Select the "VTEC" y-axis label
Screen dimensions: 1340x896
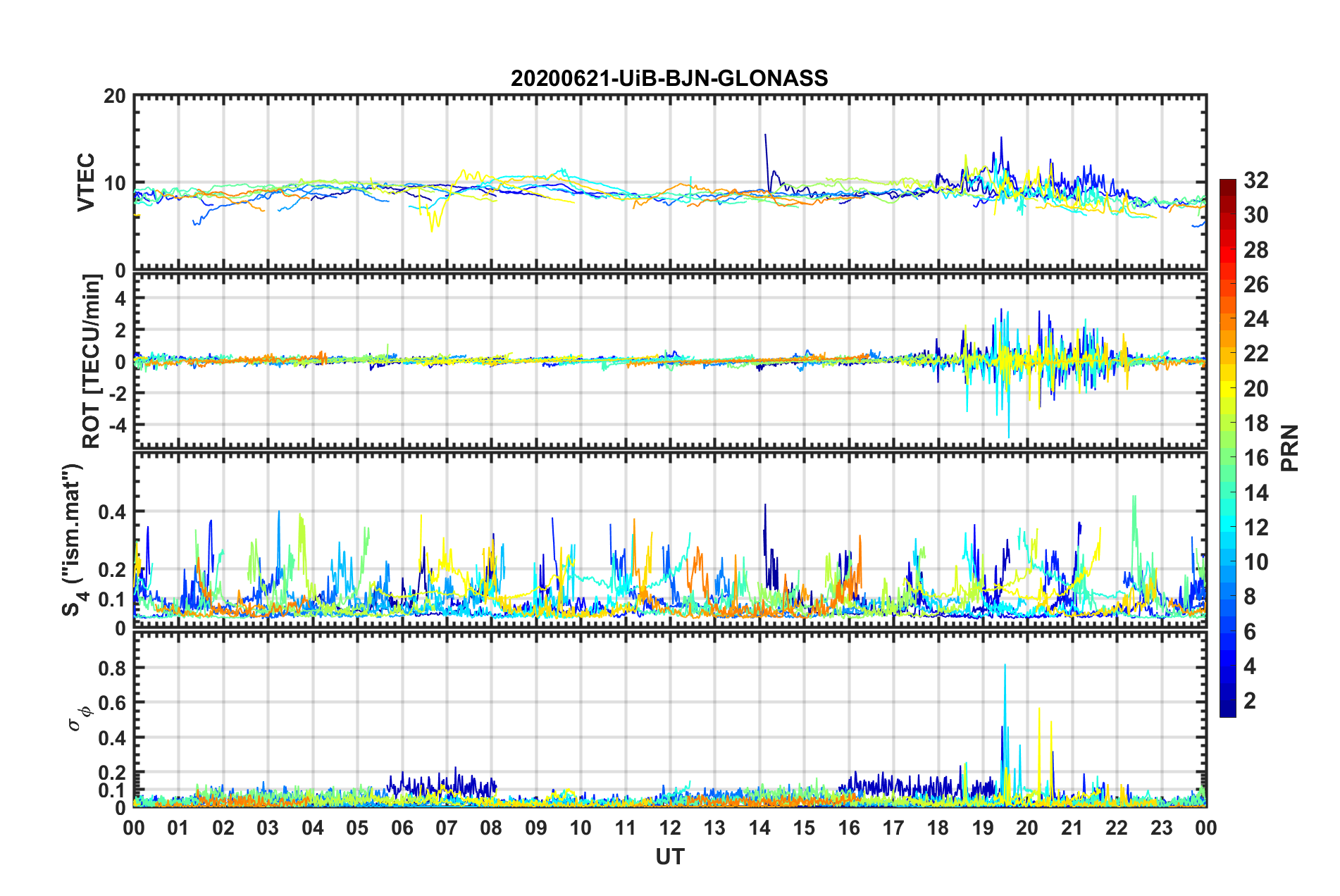point(86,182)
